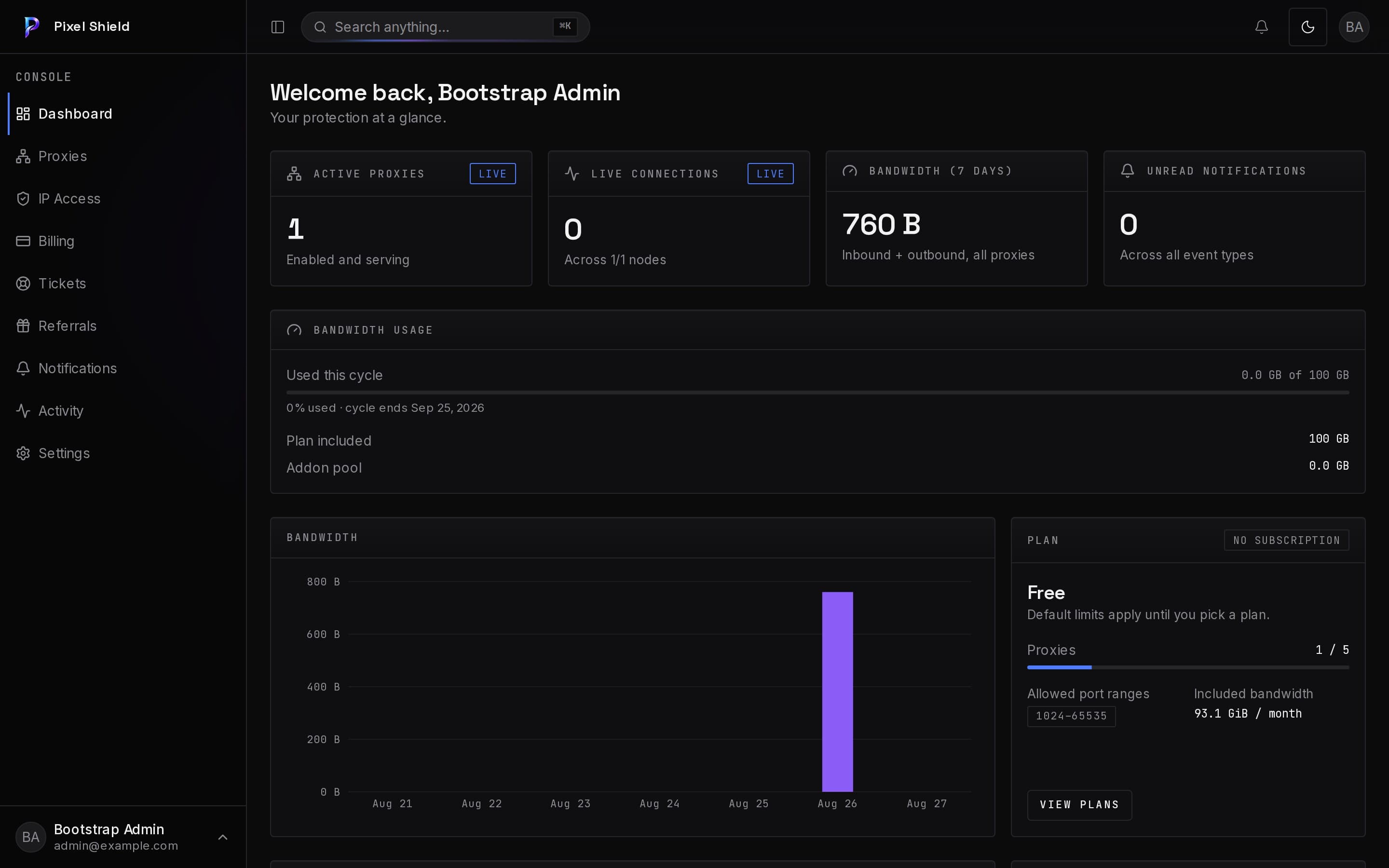This screenshot has width=1389, height=868.
Task: Click the '800 B' axis label
Action: coord(323,582)
